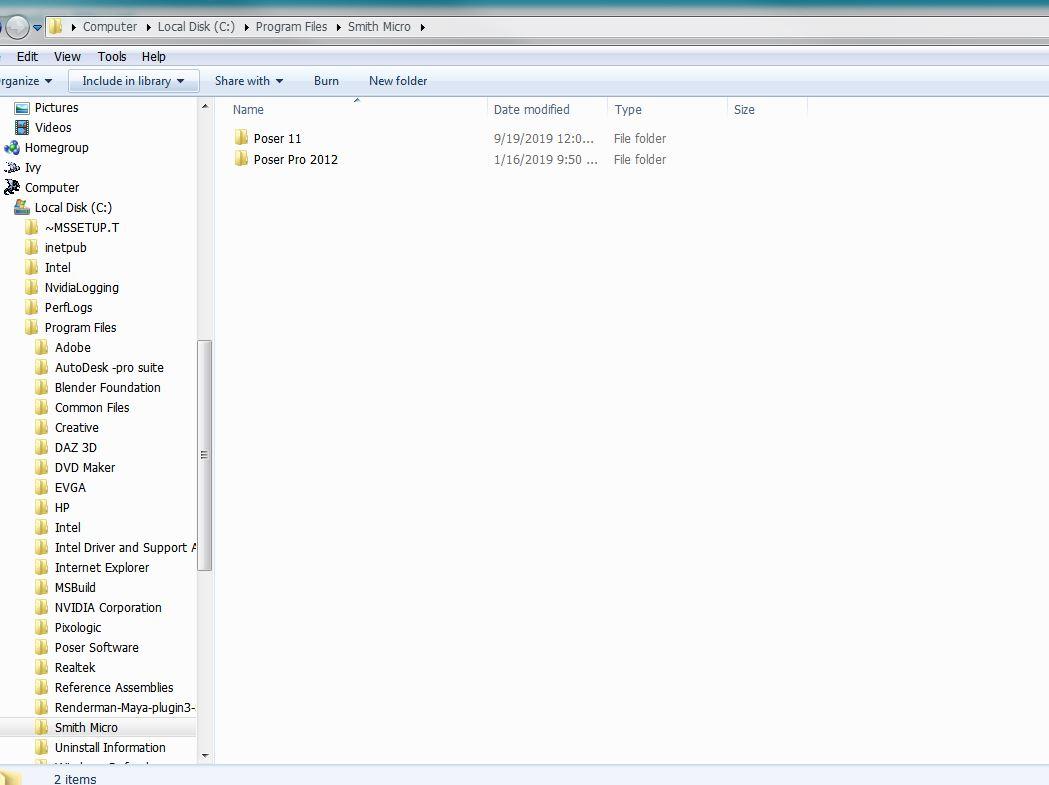This screenshot has width=1049, height=785.
Task: Go to Program Files breadcrumb
Action: (291, 27)
